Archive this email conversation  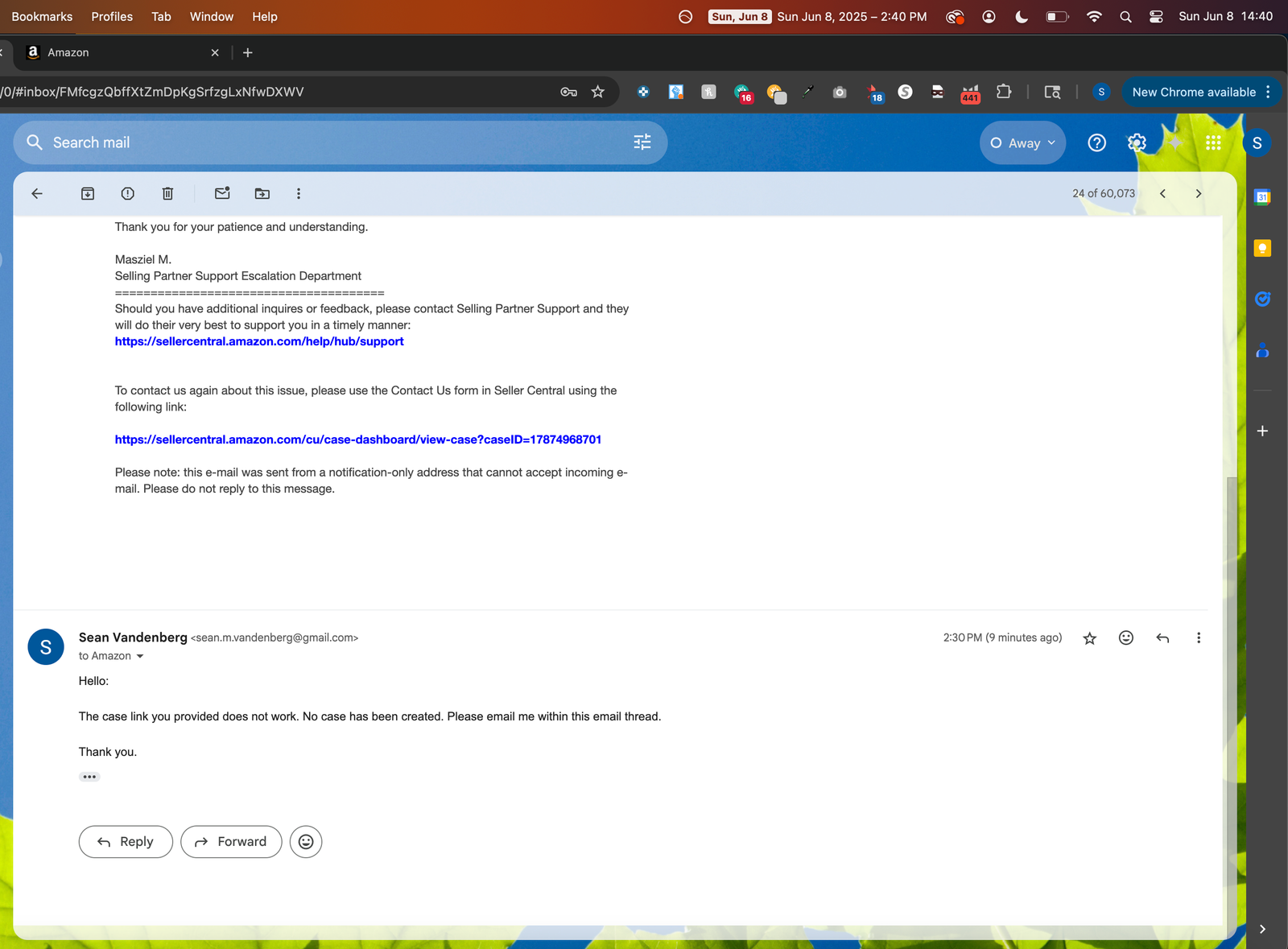click(88, 193)
